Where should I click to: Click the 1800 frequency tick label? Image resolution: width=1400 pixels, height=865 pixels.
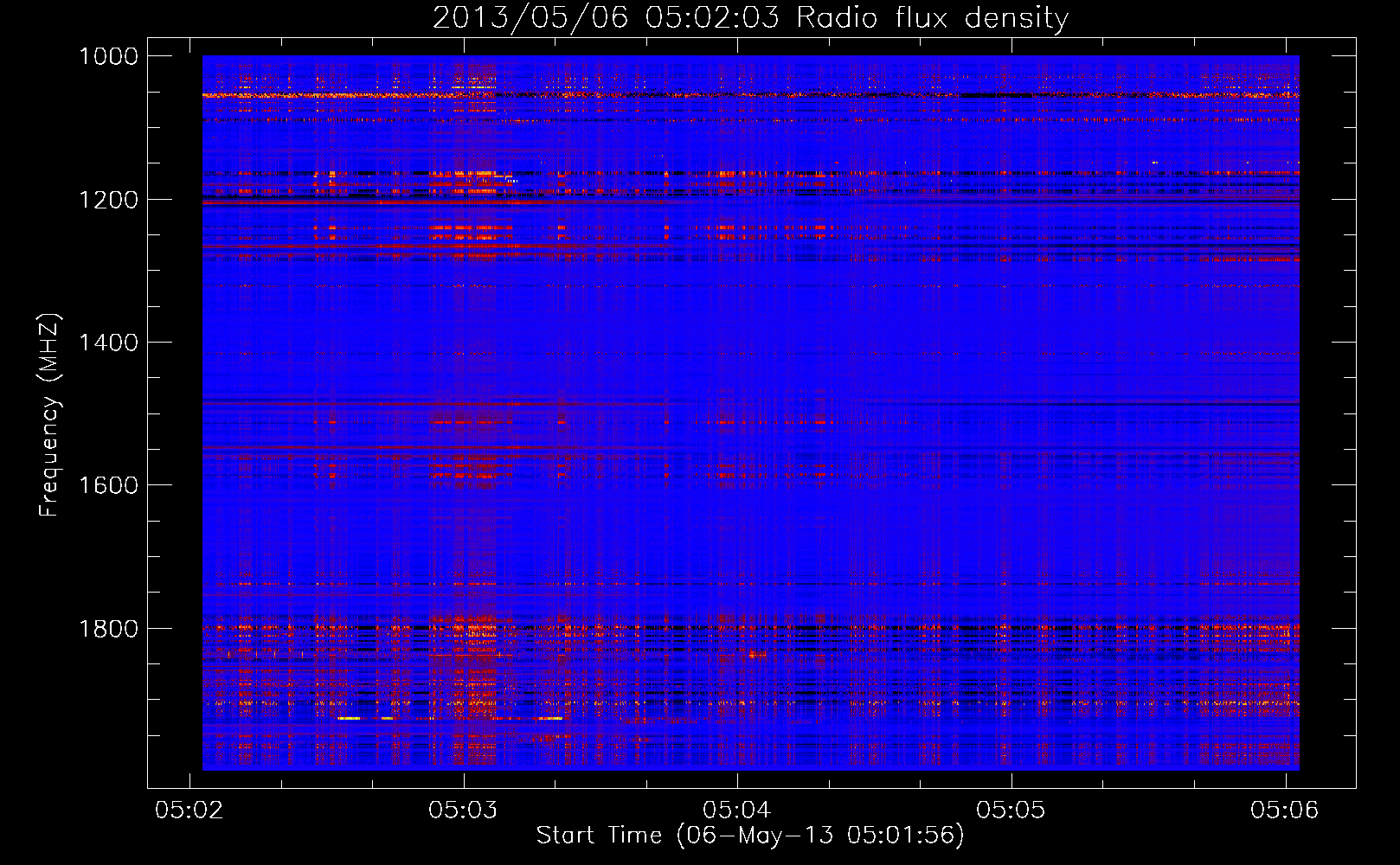(109, 629)
